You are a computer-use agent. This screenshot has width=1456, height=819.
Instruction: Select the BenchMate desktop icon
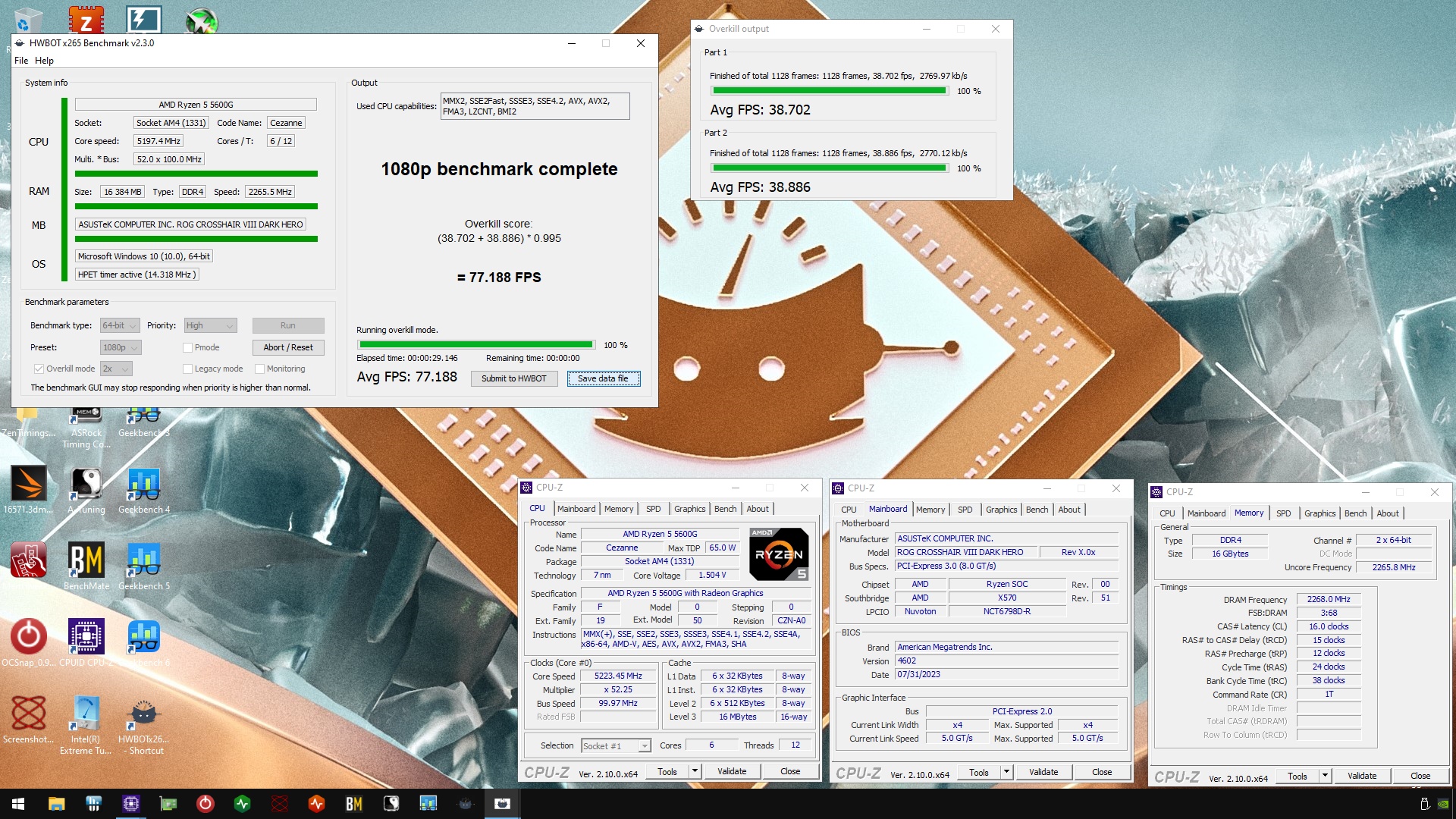(x=86, y=567)
